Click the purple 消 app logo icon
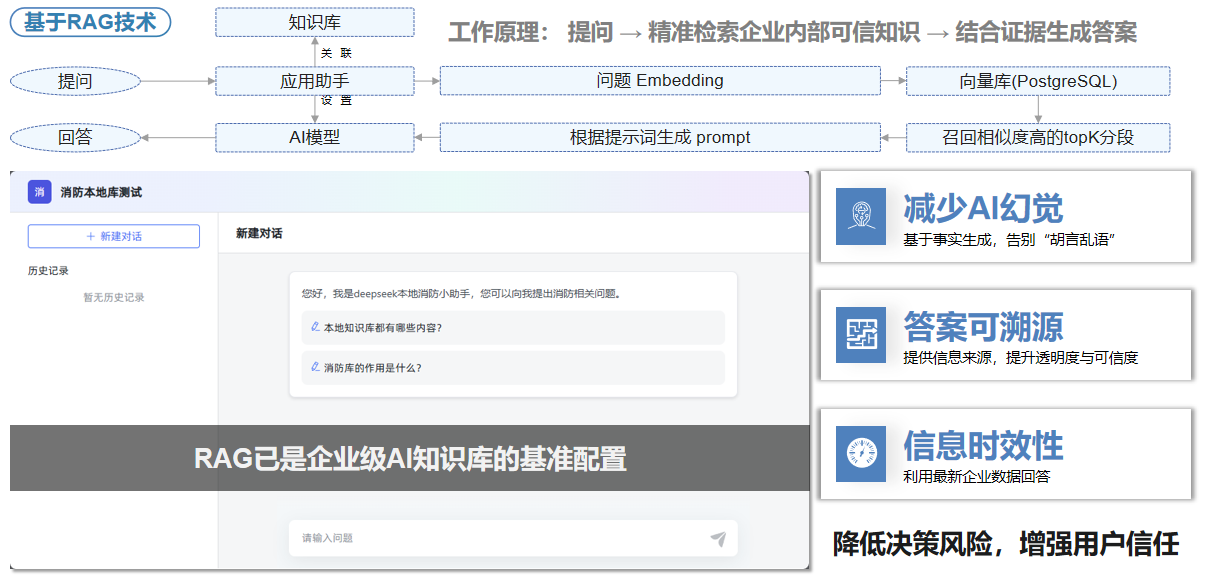Screen dimensions: 1208x584 click(39, 192)
